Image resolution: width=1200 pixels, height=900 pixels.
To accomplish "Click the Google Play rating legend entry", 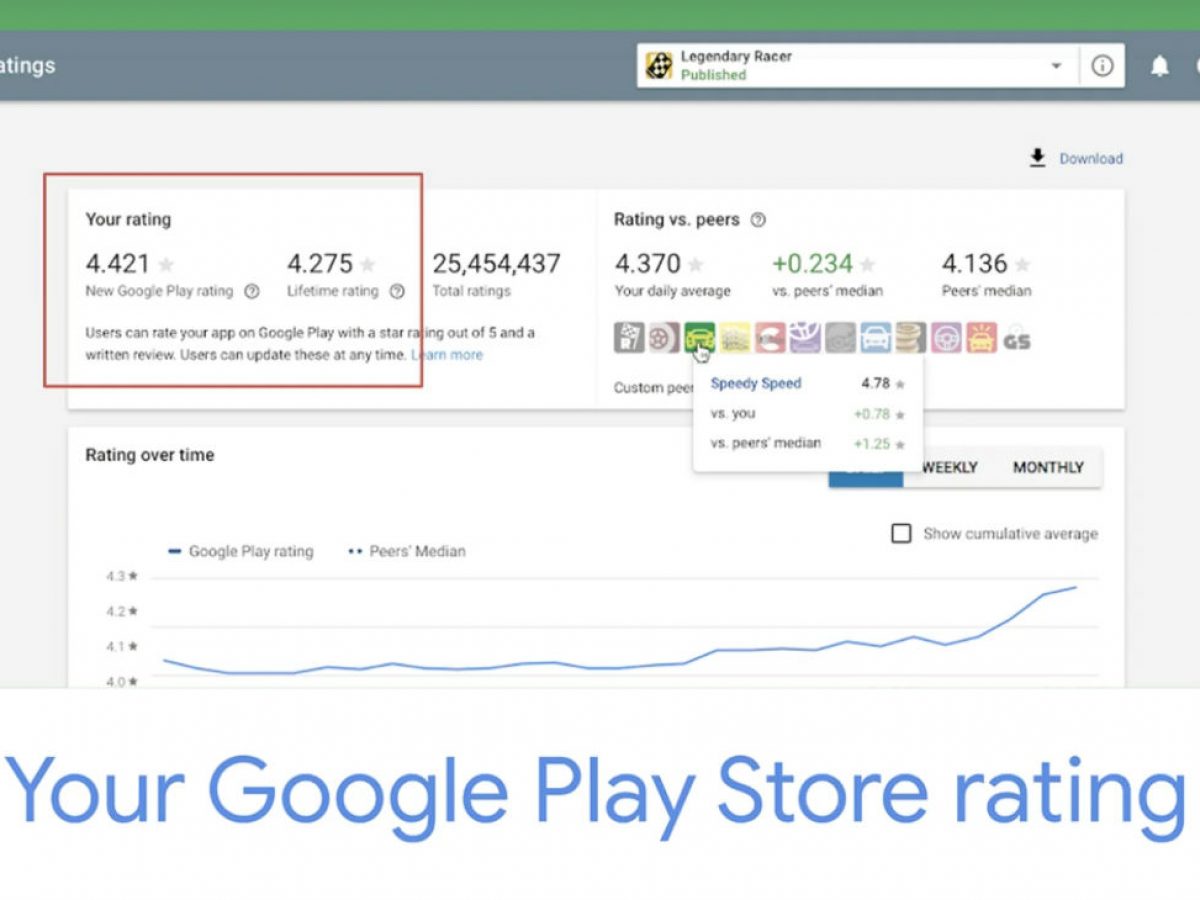I will [241, 551].
